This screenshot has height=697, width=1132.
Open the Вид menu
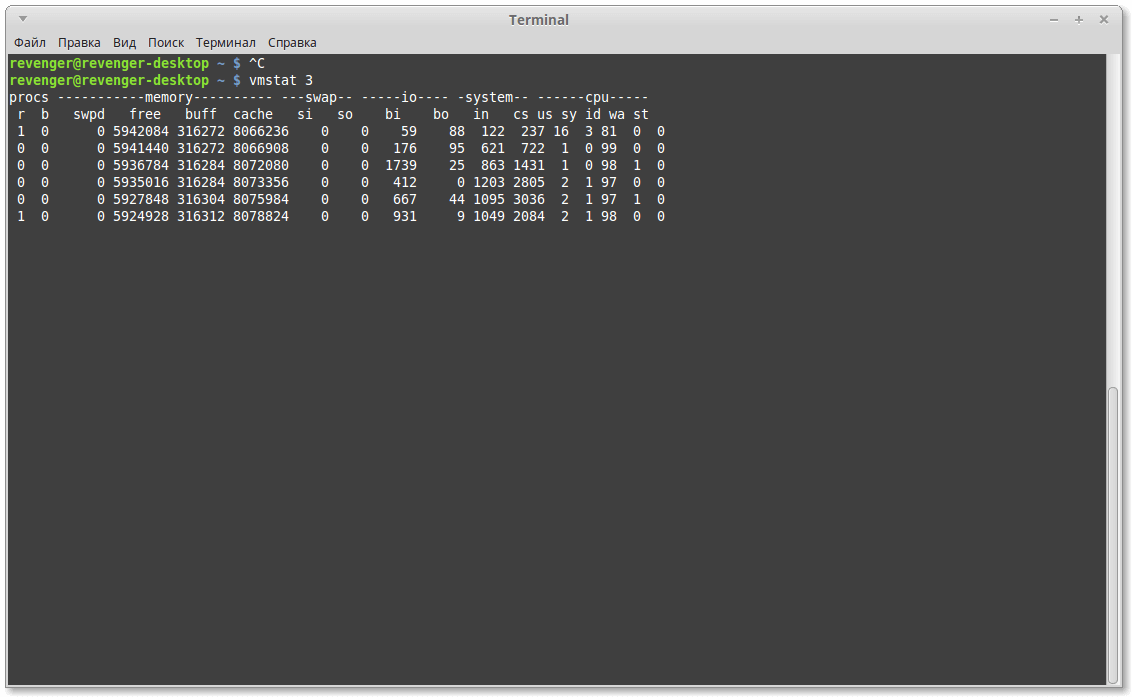[x=124, y=43]
